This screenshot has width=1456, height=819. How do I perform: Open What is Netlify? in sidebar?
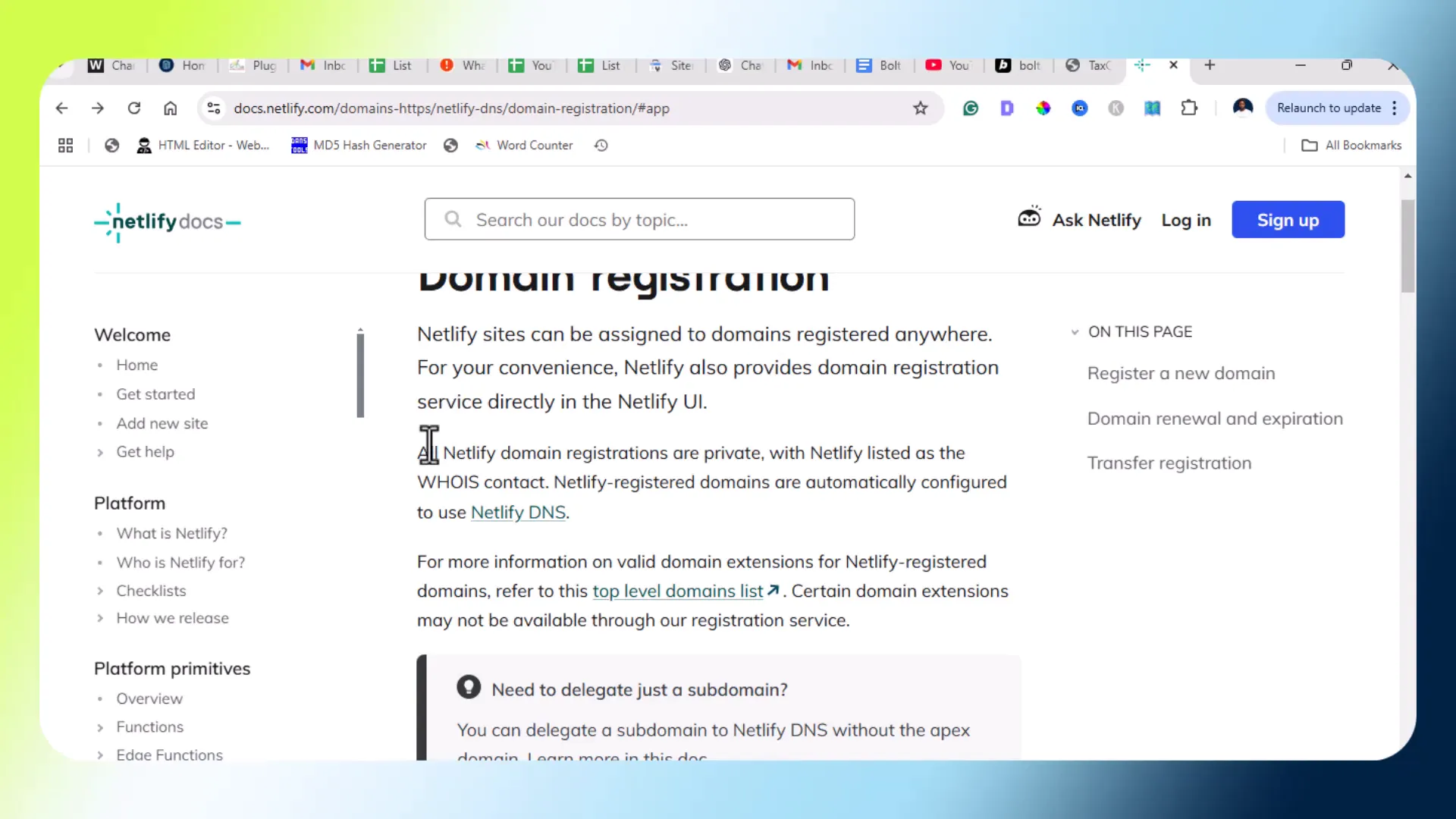[171, 534]
